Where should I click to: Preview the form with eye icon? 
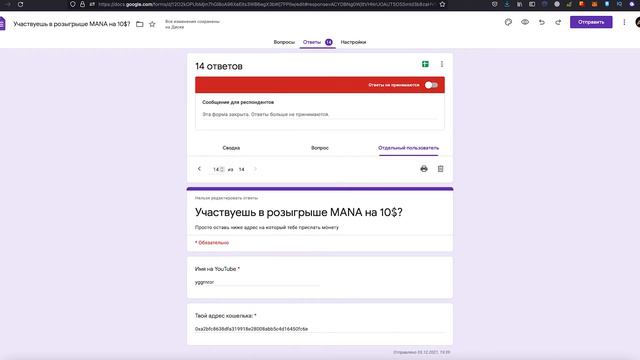pyautogui.click(x=525, y=22)
